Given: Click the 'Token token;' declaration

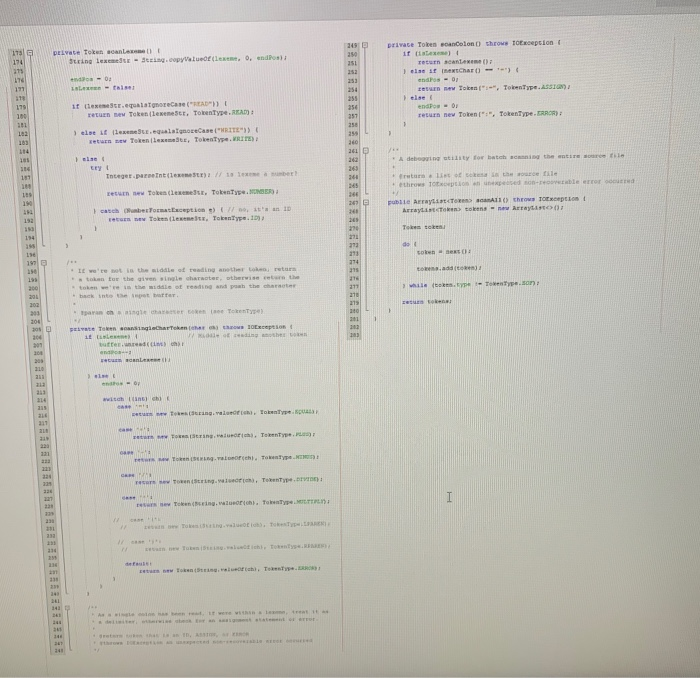Looking at the screenshot, I should tap(423, 227).
